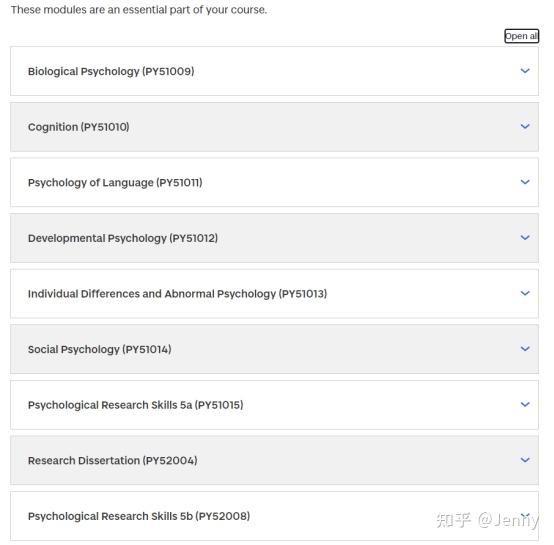This screenshot has width=554, height=545.
Task: Open the Cognition (PY51010) accordion title
Action: [x=78, y=127]
